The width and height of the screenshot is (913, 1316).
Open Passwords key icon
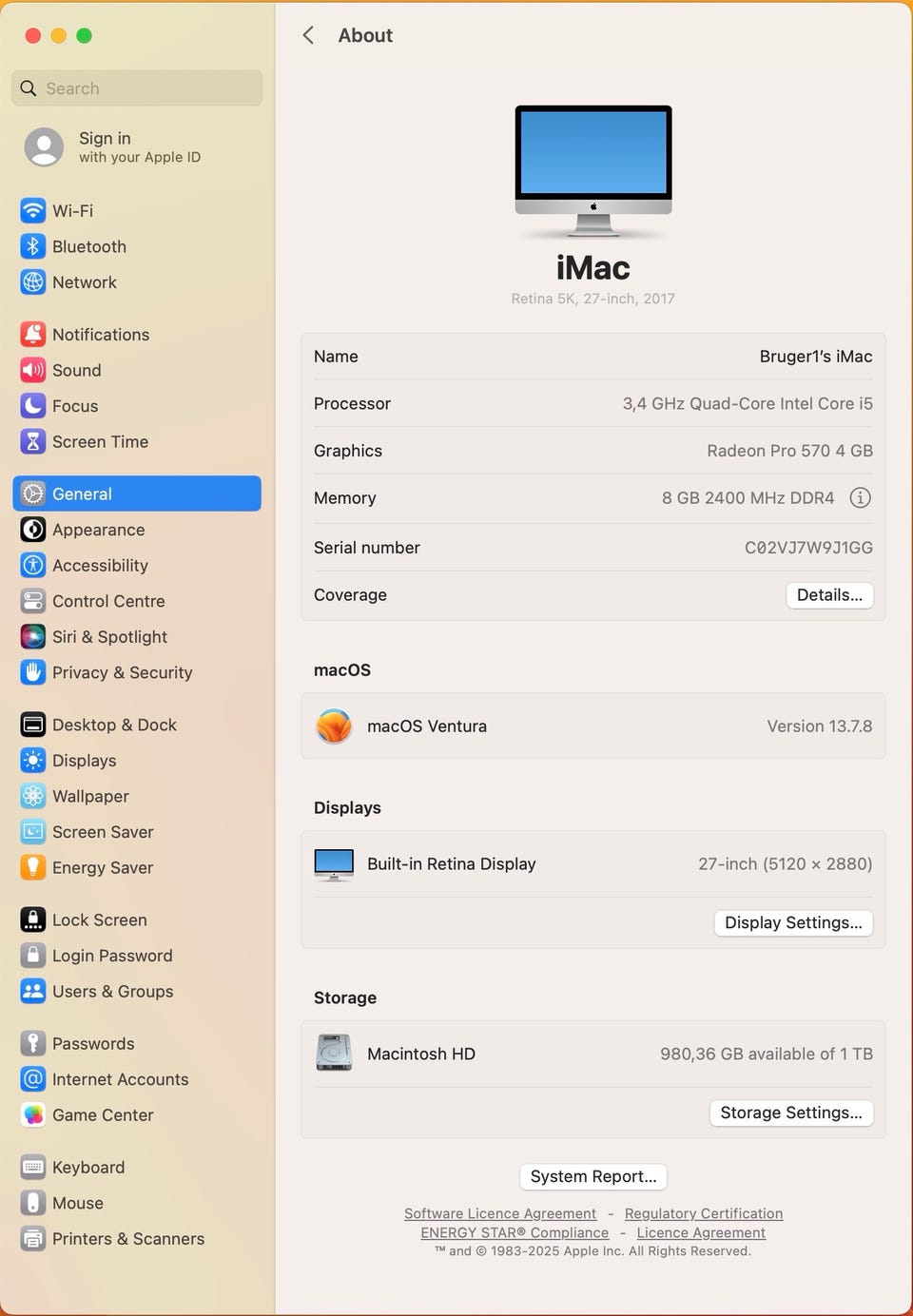(x=33, y=1043)
